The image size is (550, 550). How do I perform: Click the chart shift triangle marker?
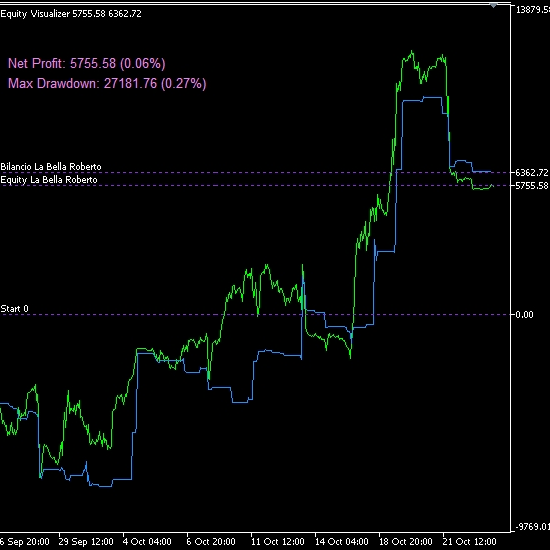coord(494,6)
